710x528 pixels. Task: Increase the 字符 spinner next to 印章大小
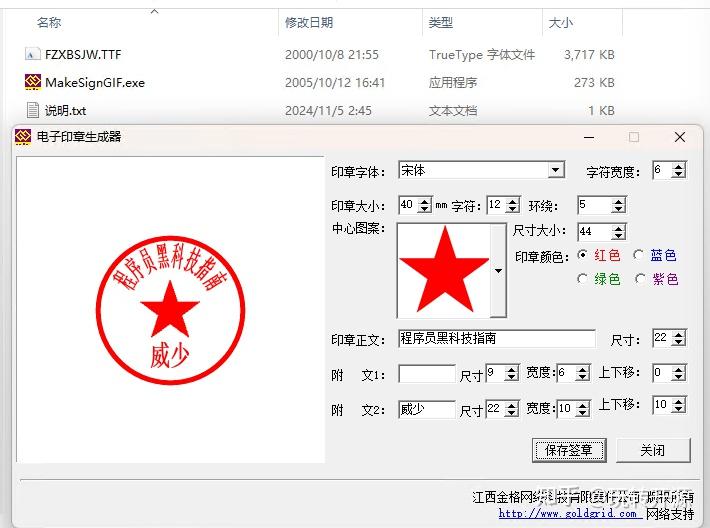click(x=512, y=201)
